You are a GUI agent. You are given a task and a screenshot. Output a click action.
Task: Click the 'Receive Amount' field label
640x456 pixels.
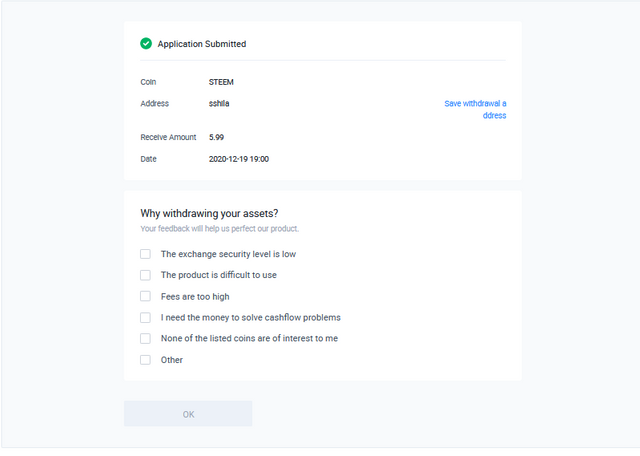tap(168, 137)
